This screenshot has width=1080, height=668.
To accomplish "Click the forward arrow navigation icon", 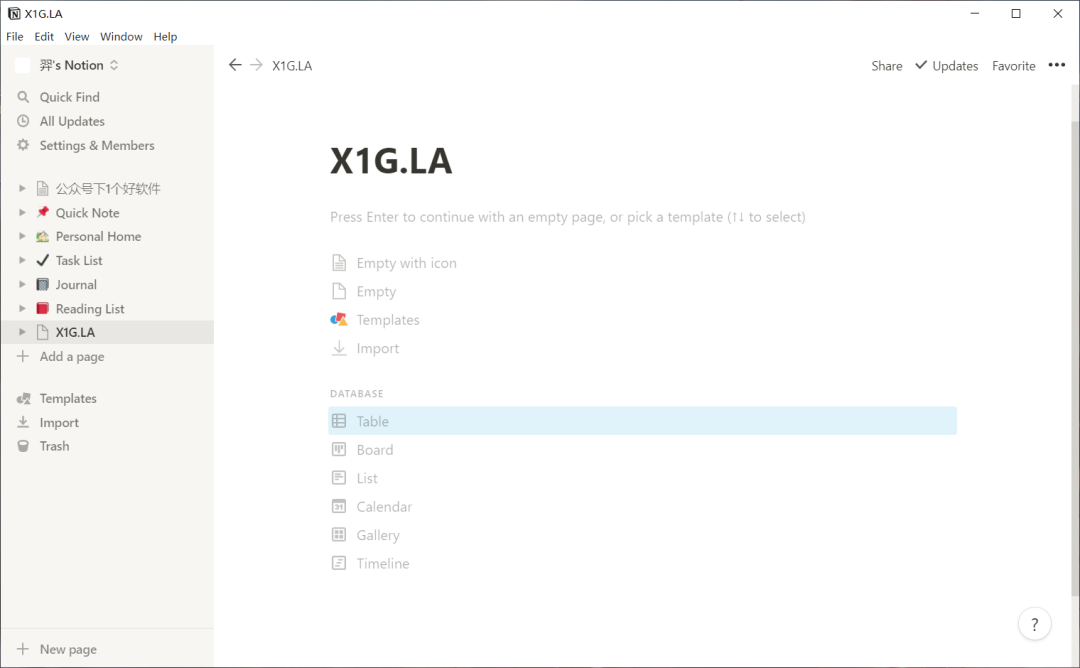I will 257,65.
